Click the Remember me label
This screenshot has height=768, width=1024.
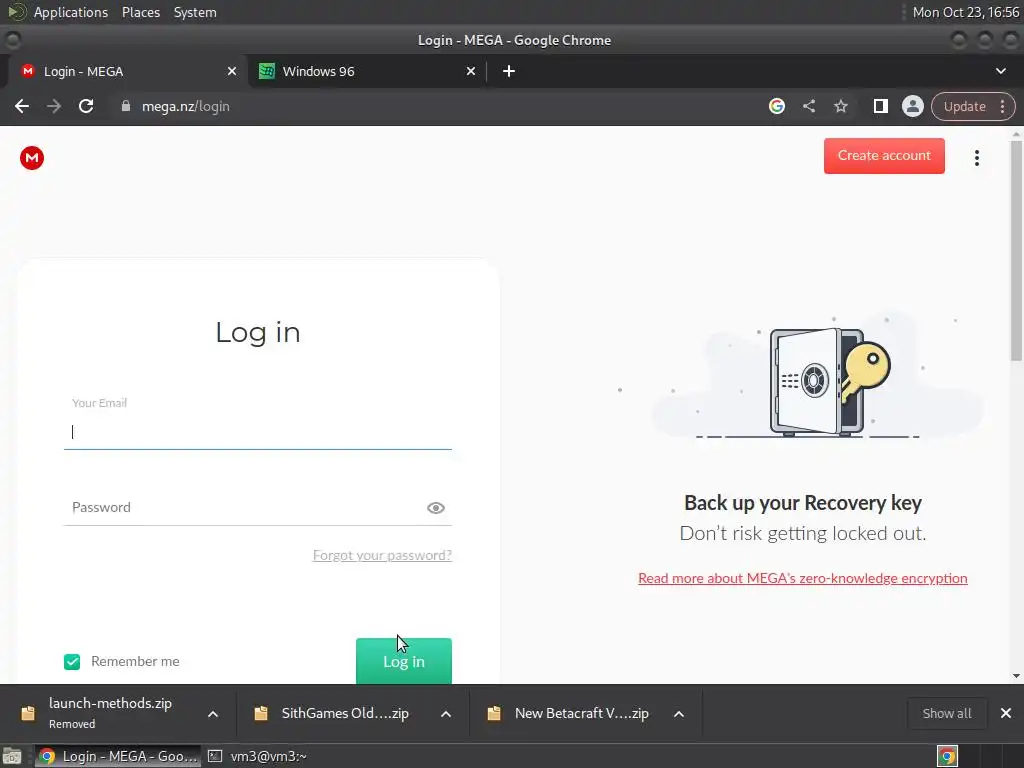(x=135, y=662)
